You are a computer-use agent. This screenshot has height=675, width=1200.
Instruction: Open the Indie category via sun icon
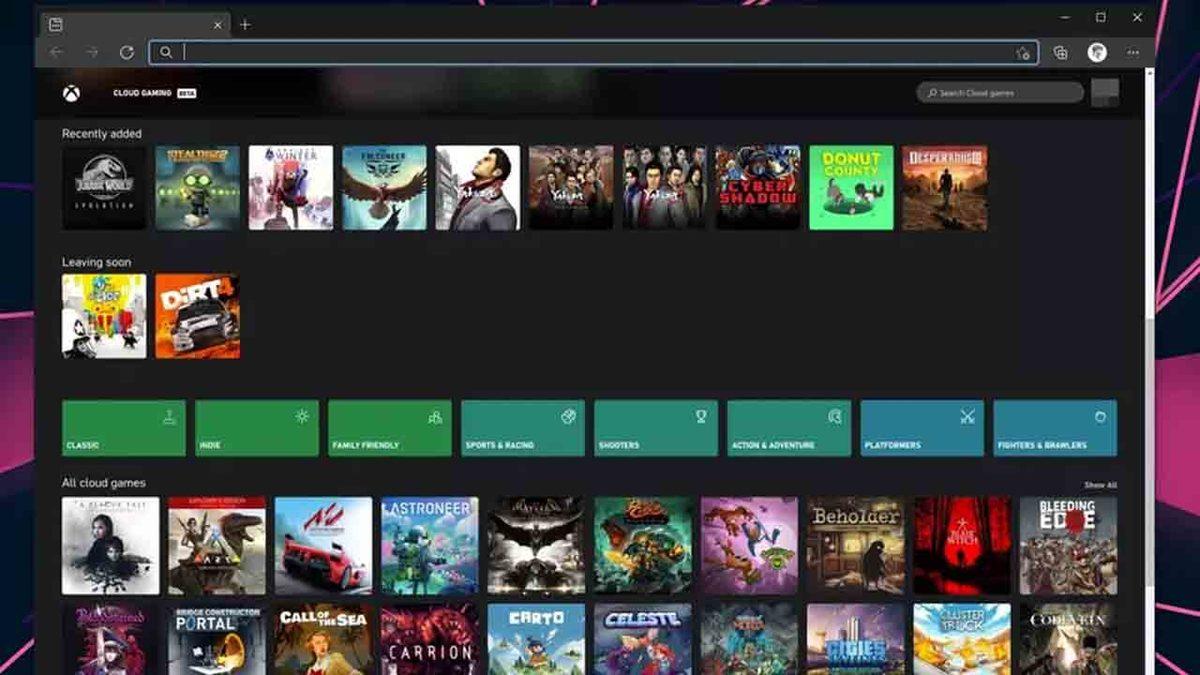[303, 414]
